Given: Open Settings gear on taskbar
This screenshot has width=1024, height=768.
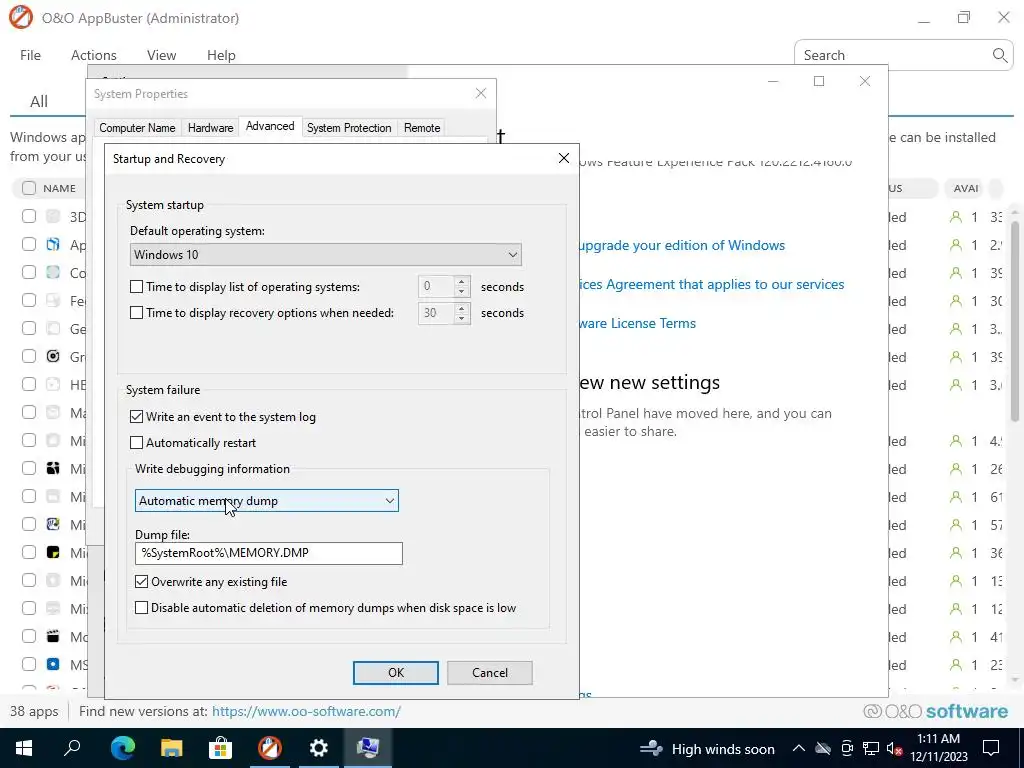Looking at the screenshot, I should (319, 748).
